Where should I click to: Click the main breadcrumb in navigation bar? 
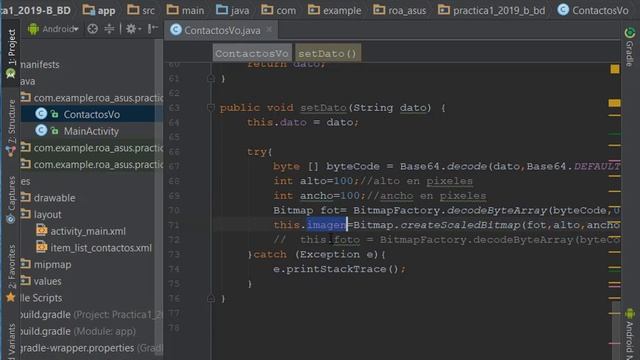tap(185, 10)
